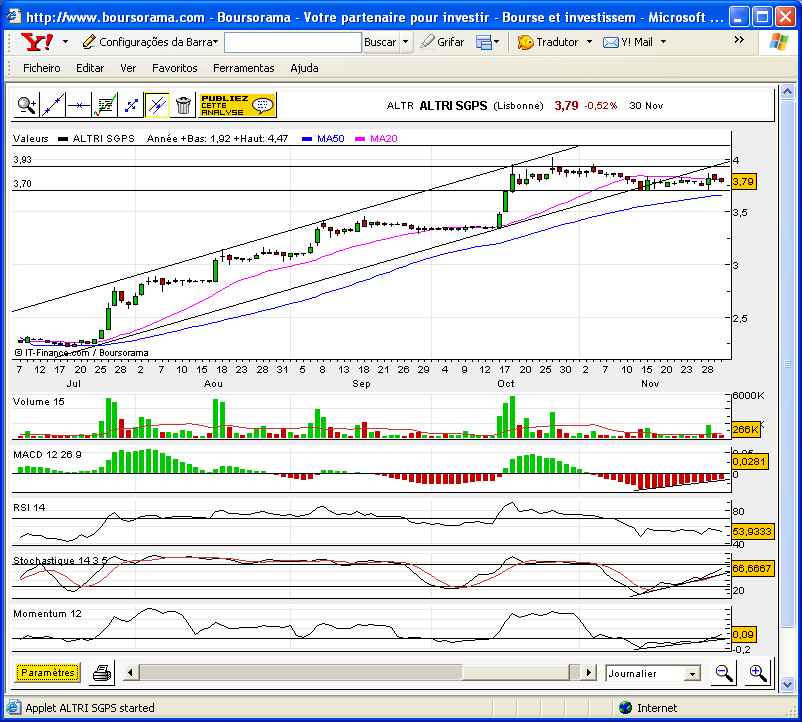This screenshot has height=722, width=802.
Task: Open Y! Mail envelope icon
Action: pos(611,42)
